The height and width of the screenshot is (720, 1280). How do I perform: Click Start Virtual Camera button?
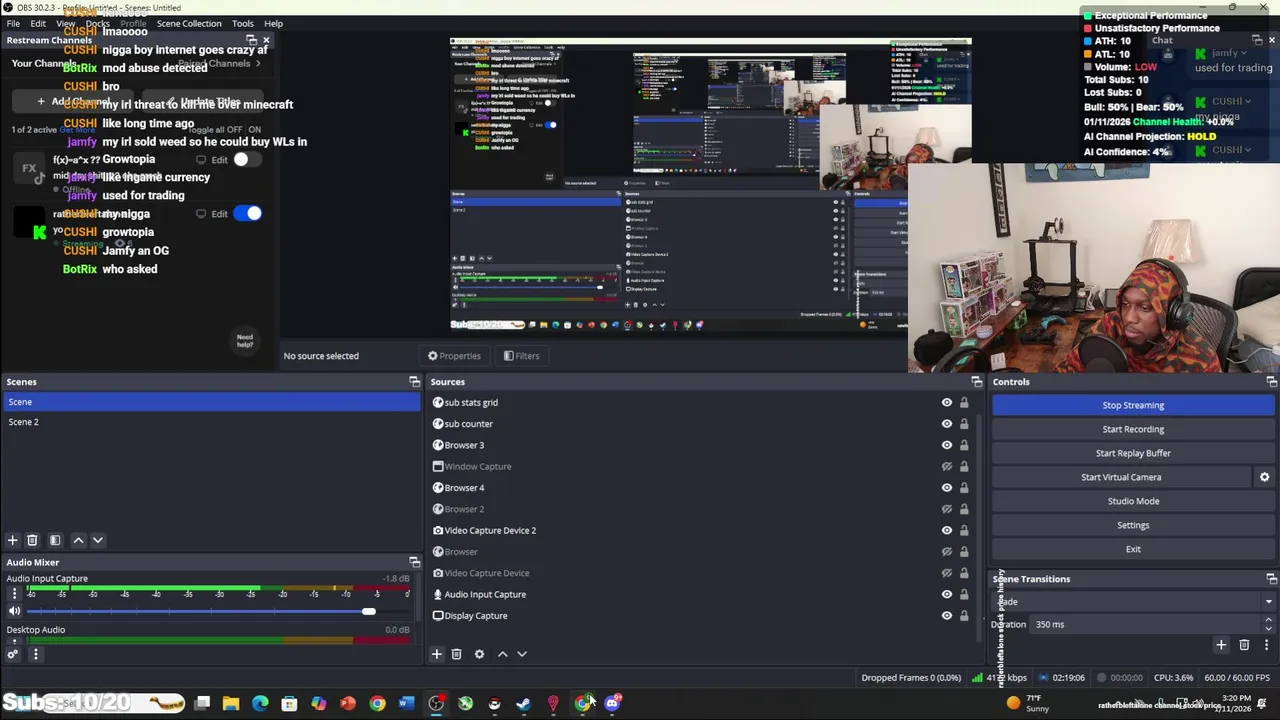click(1121, 477)
